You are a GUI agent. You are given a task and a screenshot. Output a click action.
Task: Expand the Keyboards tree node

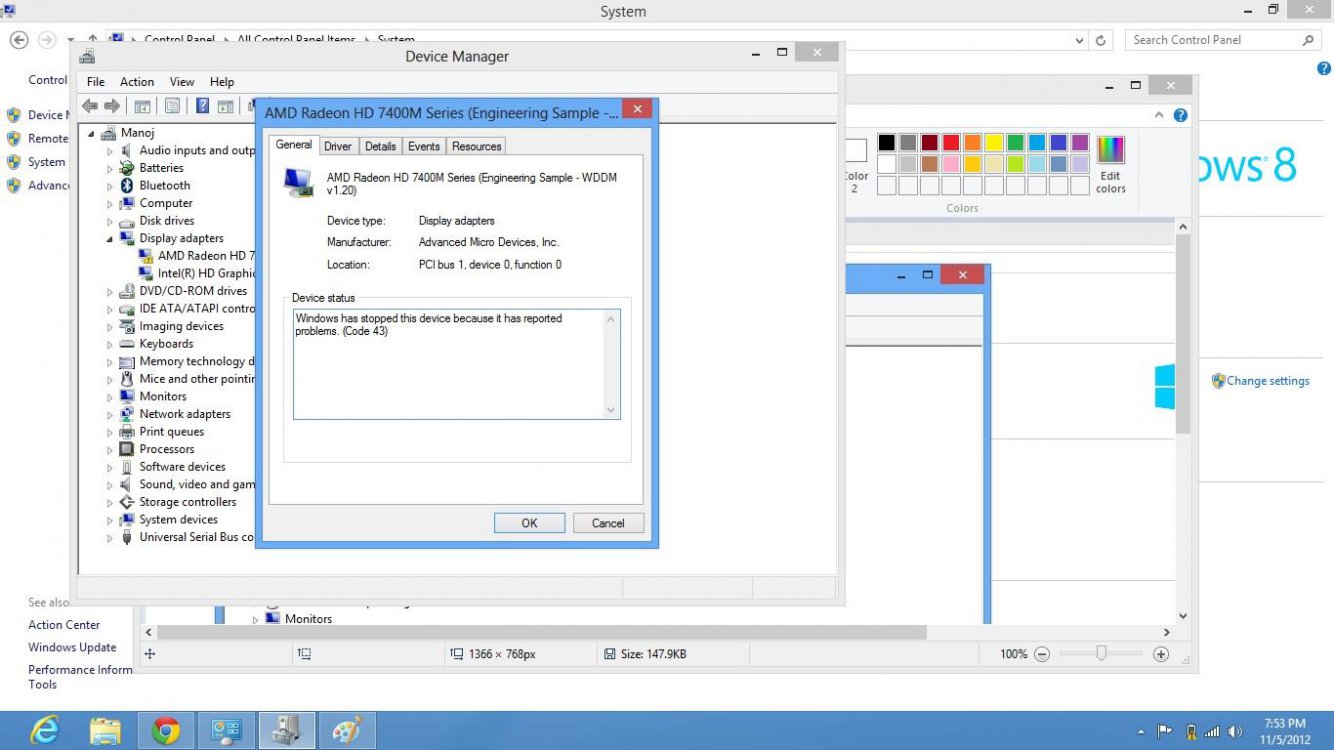pos(110,344)
